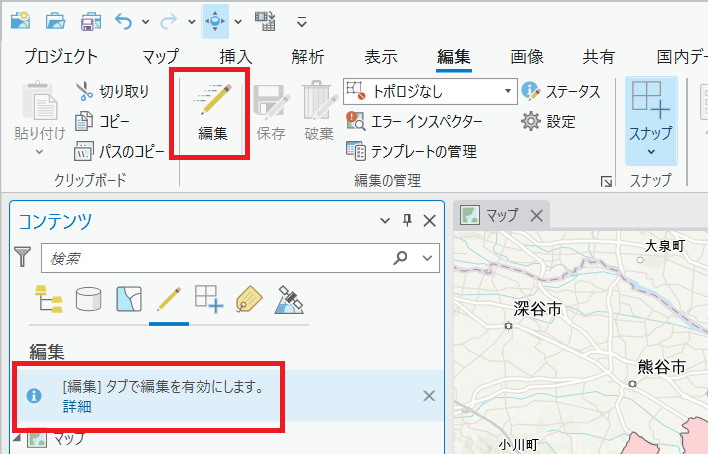Expand the スナップ dropdown arrow

651,153
